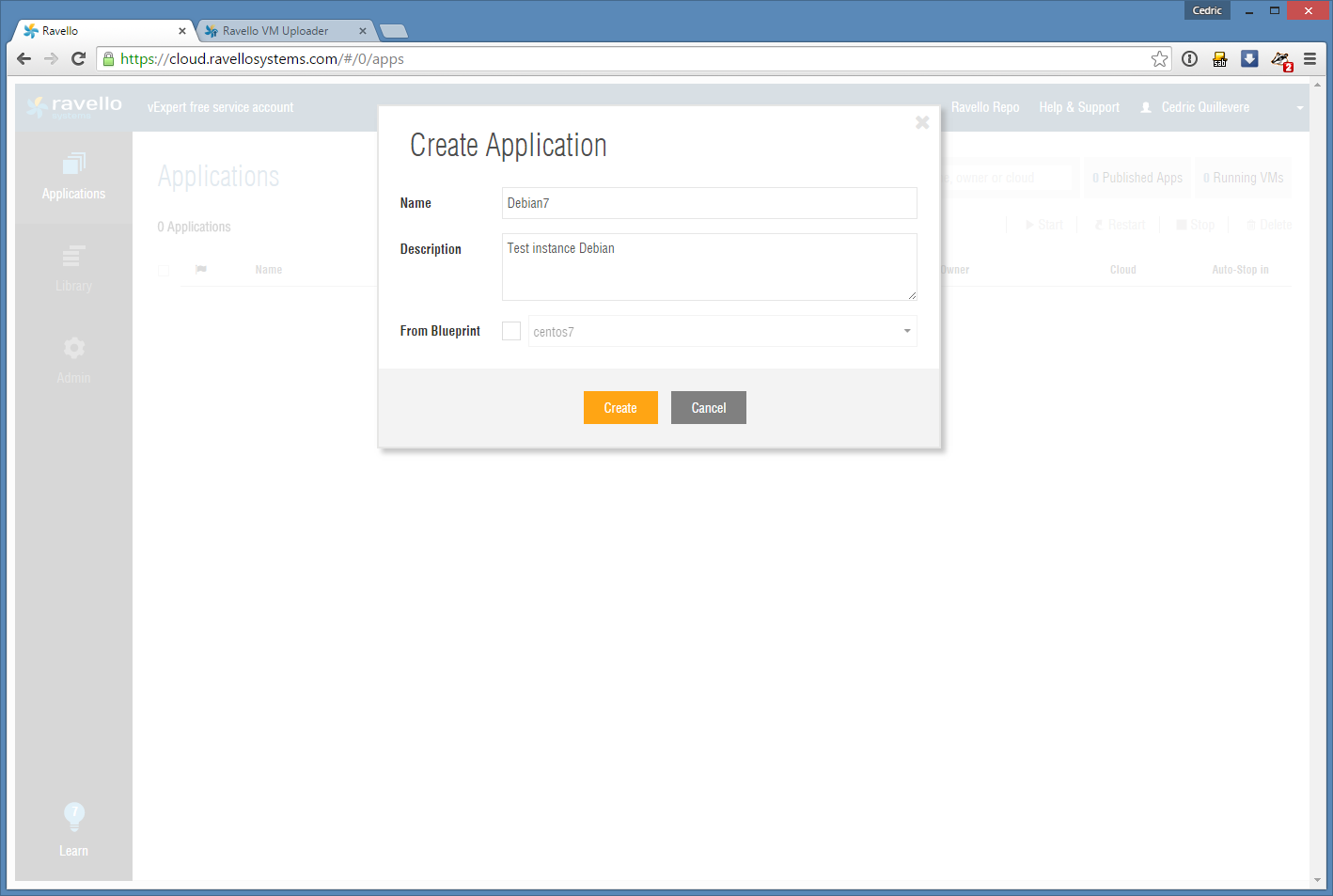Open the Help & Support menu
The image size is (1333, 896).
point(1078,107)
